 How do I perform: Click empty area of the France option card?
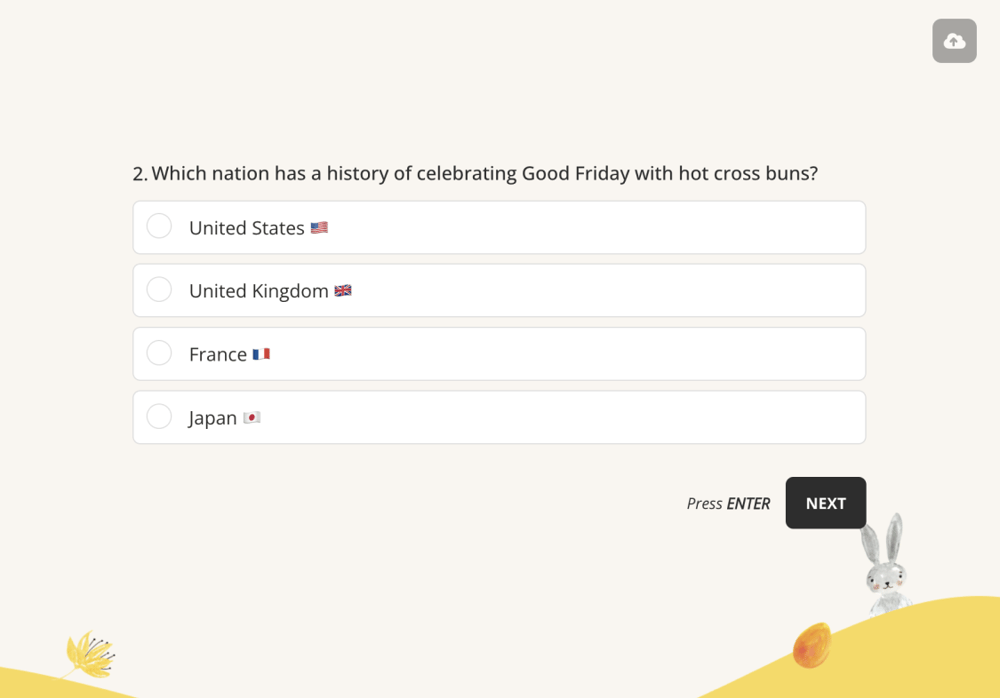coord(600,354)
